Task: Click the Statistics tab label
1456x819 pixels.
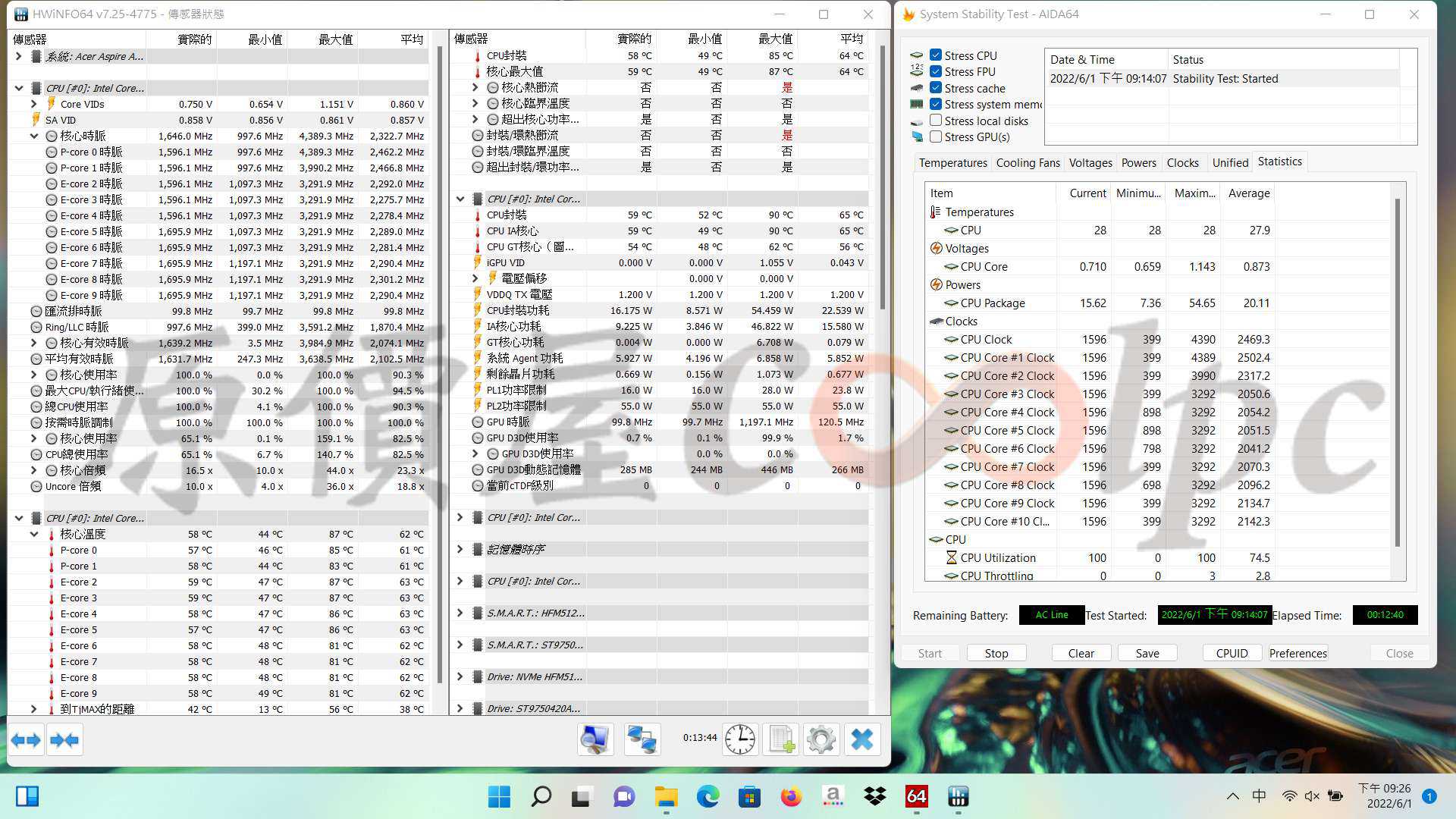Action: (1279, 162)
